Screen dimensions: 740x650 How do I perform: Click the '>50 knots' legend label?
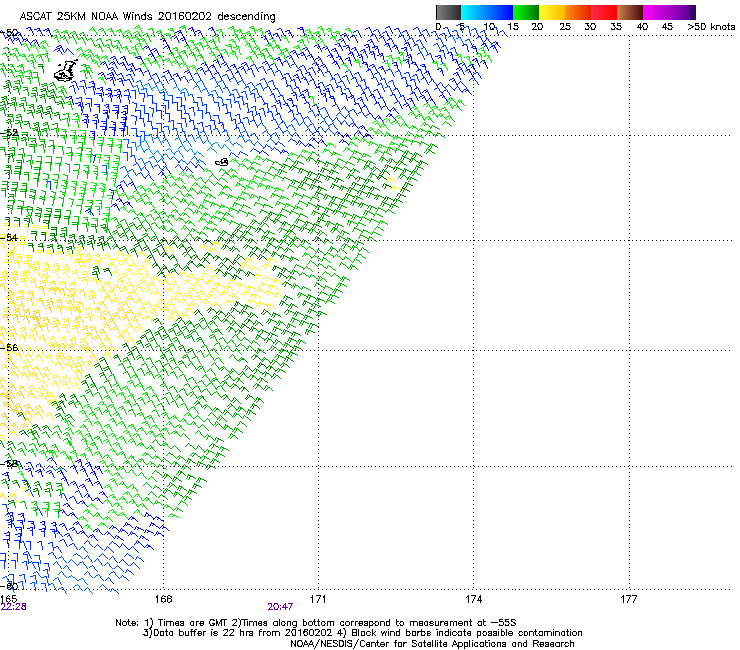pos(714,27)
